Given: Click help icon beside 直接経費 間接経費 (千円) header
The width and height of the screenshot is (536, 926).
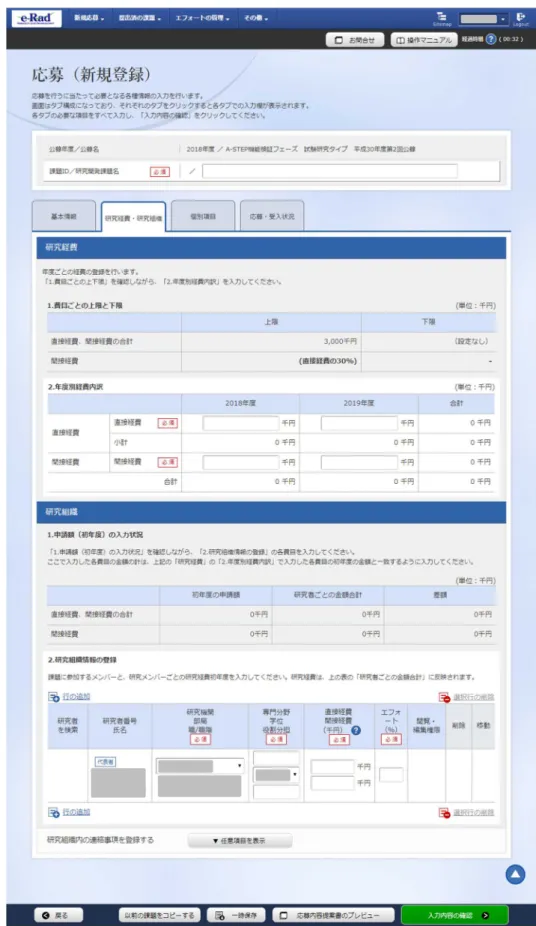Looking at the screenshot, I should pos(356,730).
